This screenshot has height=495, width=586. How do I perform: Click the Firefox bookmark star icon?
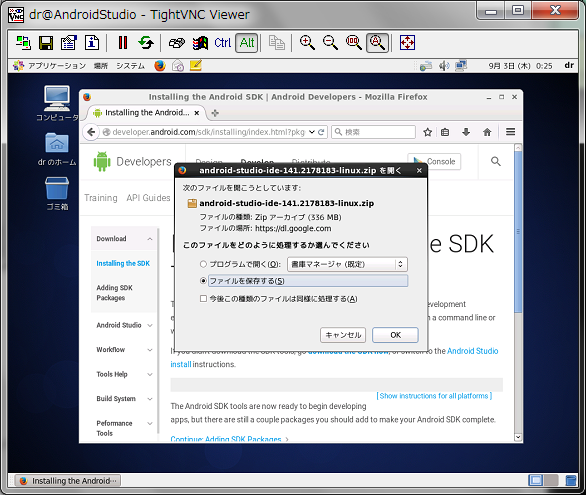tap(428, 132)
